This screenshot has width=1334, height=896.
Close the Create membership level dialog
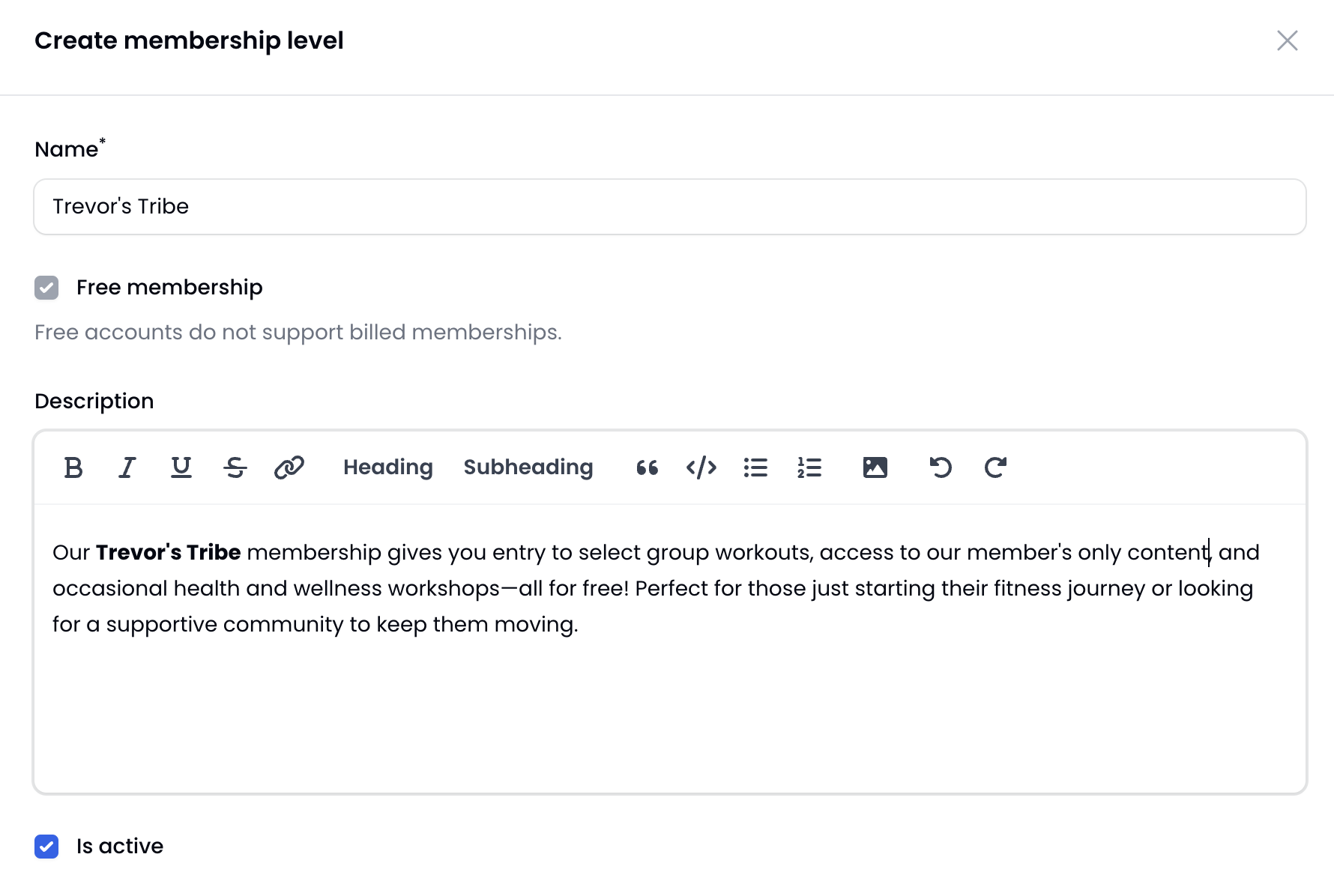click(1288, 40)
